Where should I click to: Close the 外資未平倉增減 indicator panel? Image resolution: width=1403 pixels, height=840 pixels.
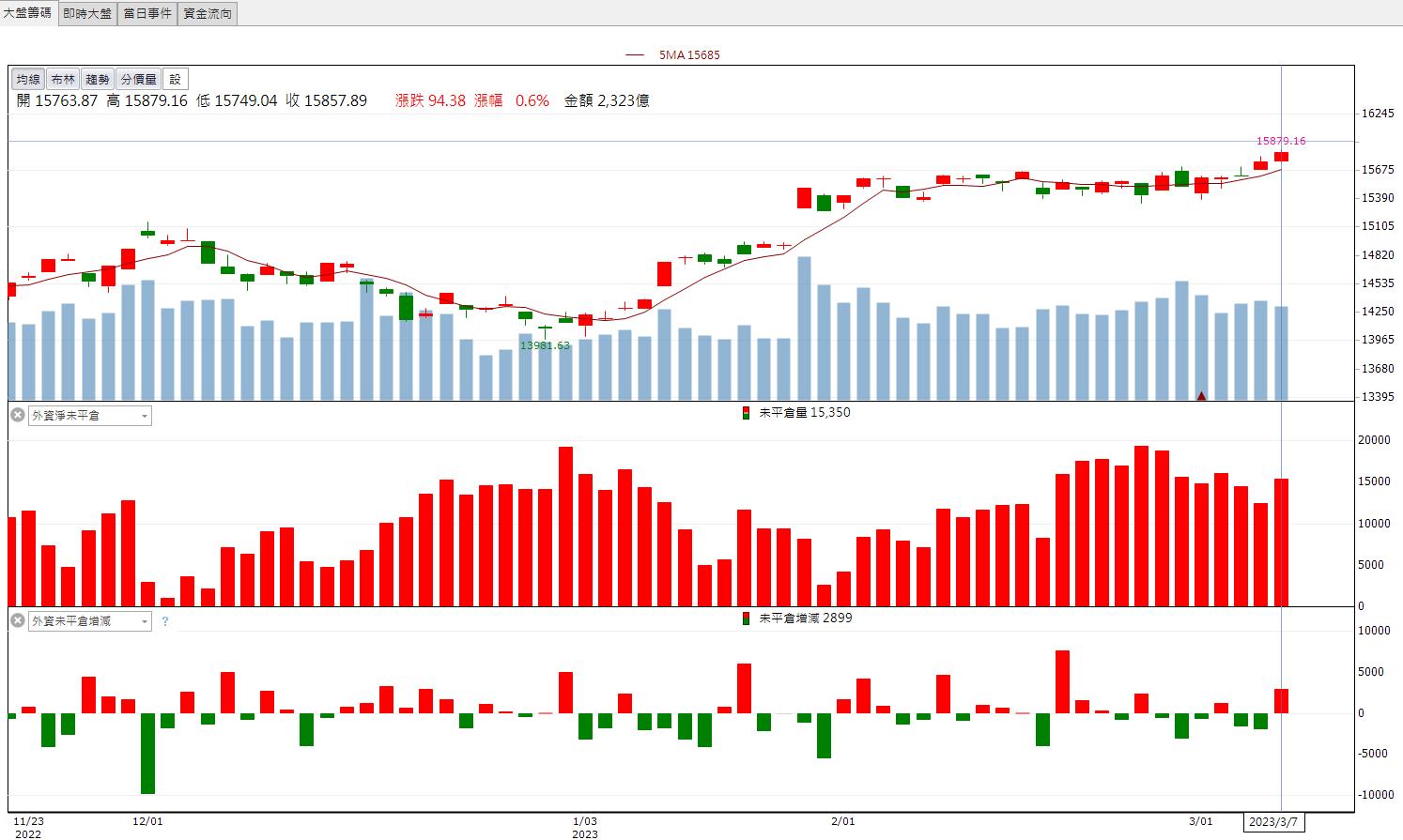(x=17, y=620)
